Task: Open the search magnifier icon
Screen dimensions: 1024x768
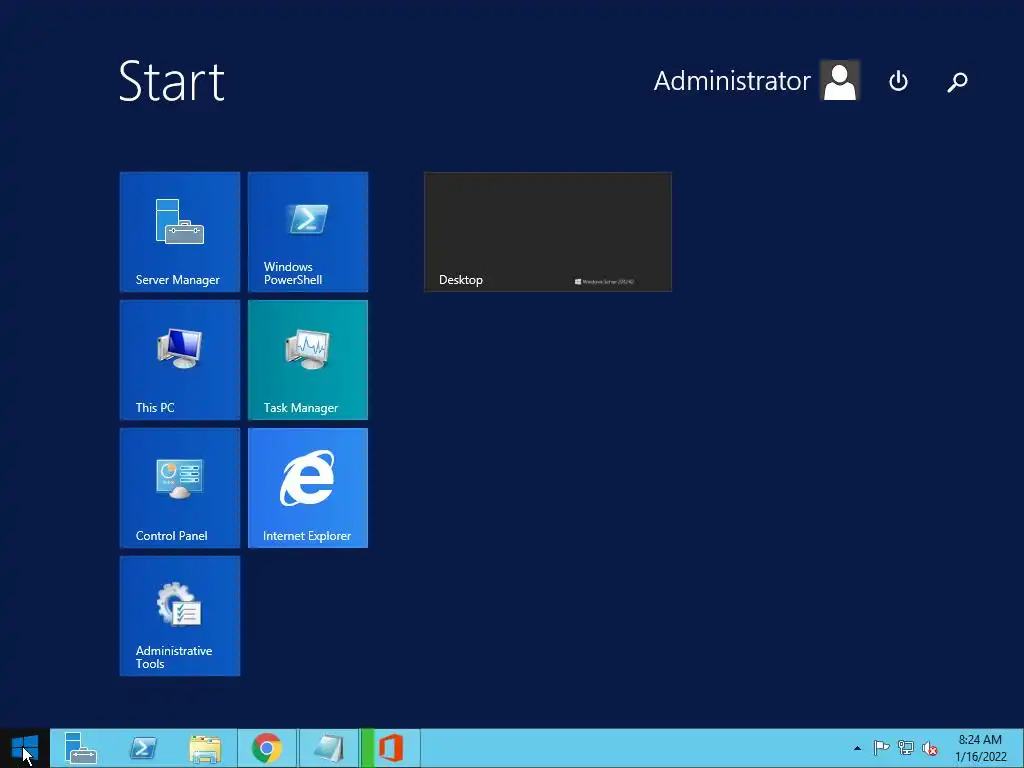Action: [957, 82]
